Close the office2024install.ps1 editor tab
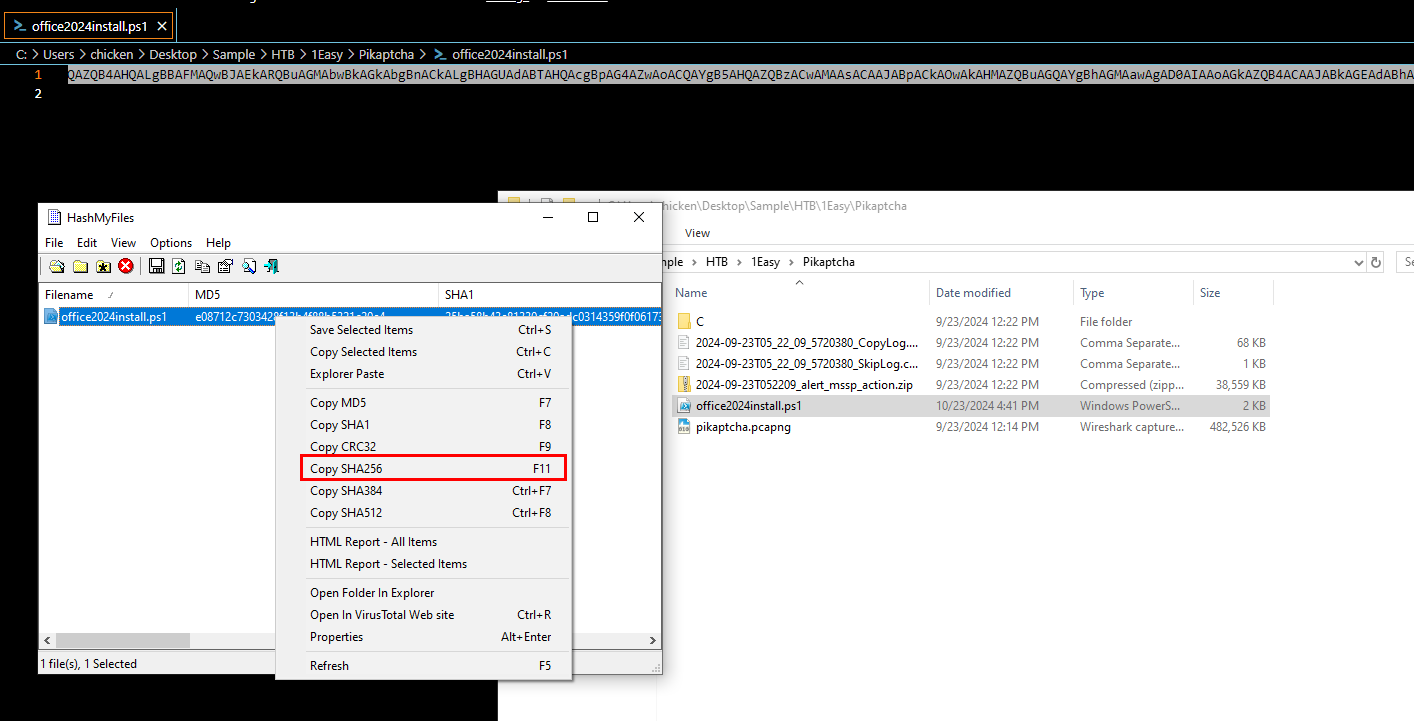The height and width of the screenshot is (721, 1414). click(x=163, y=26)
